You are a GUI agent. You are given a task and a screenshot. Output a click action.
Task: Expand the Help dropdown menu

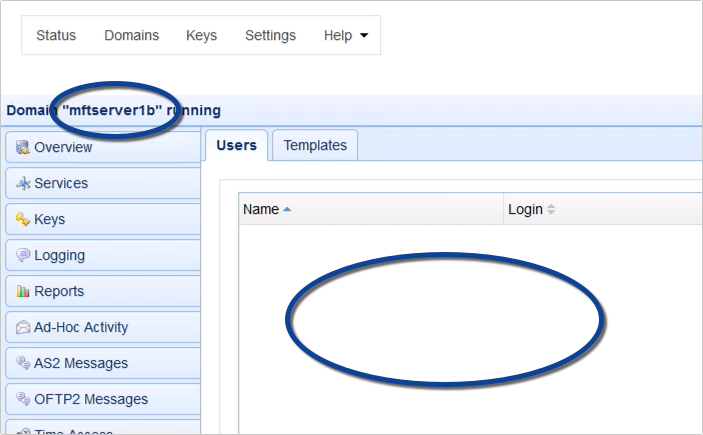point(345,36)
